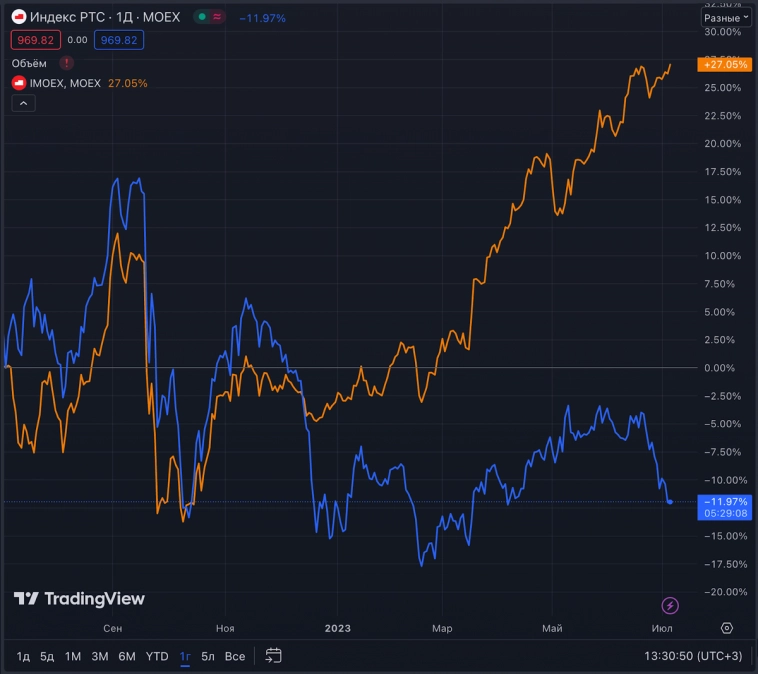
Task: Click the TradingView logo
Action: [79, 599]
